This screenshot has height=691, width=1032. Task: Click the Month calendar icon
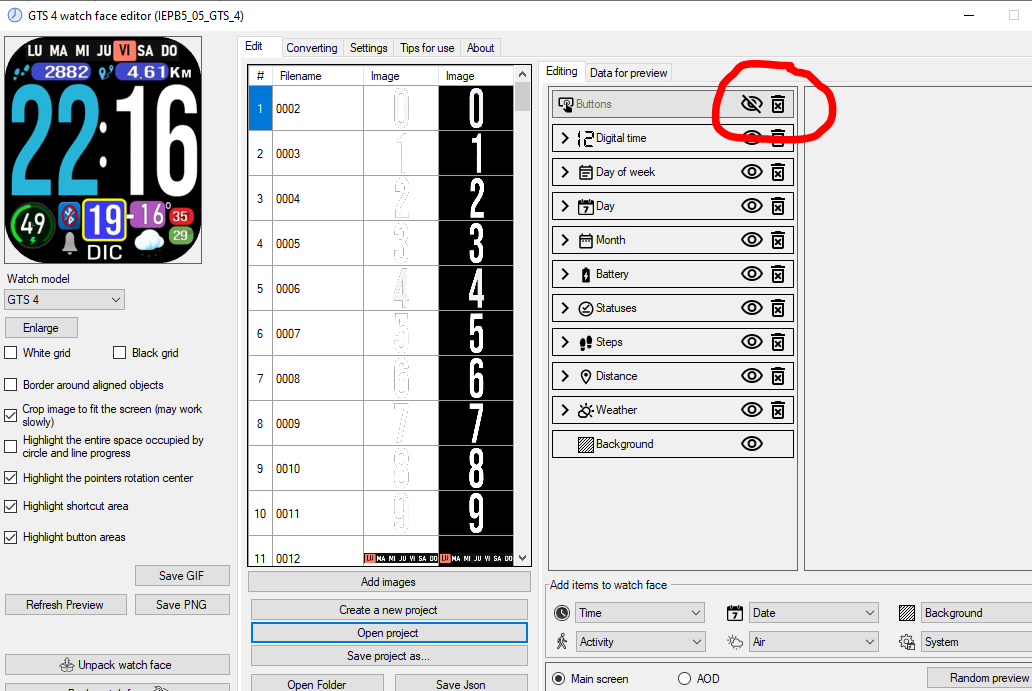click(585, 240)
